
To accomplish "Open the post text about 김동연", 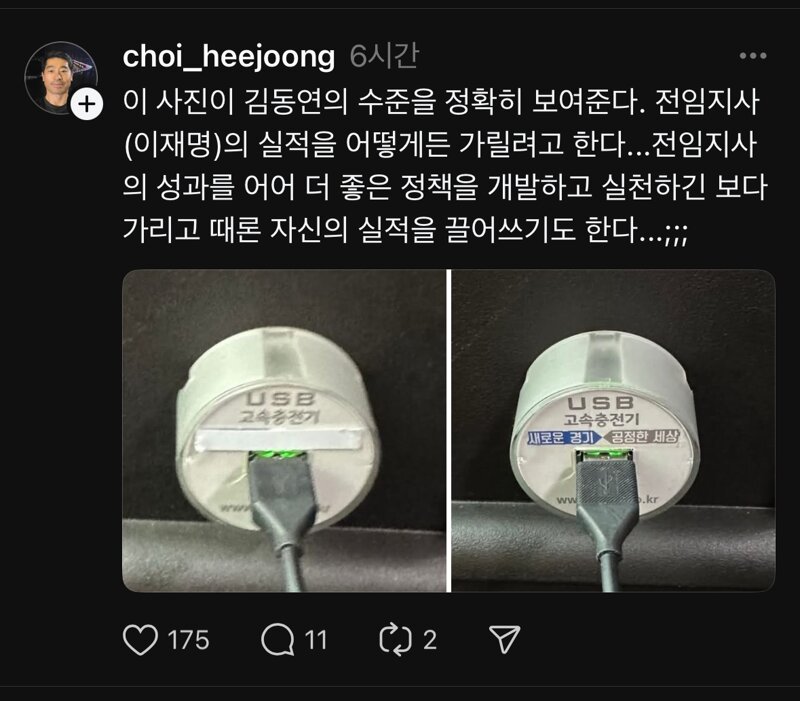I will click(445, 166).
